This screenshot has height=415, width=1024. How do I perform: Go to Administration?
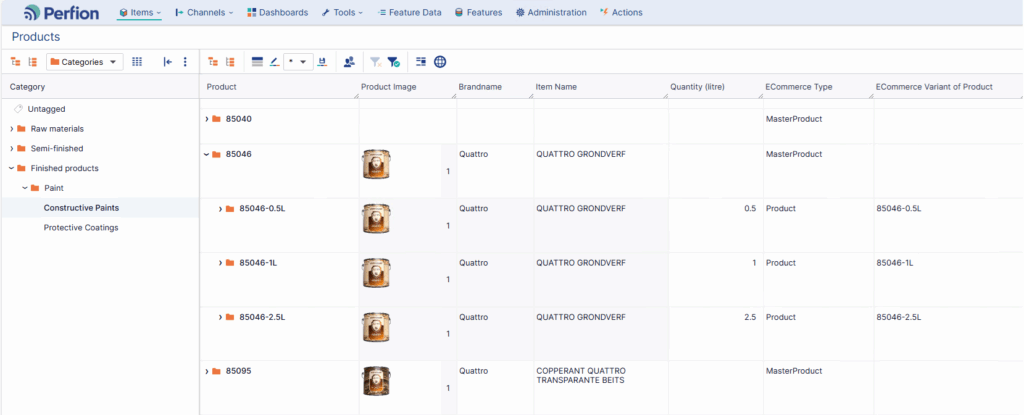pos(551,13)
